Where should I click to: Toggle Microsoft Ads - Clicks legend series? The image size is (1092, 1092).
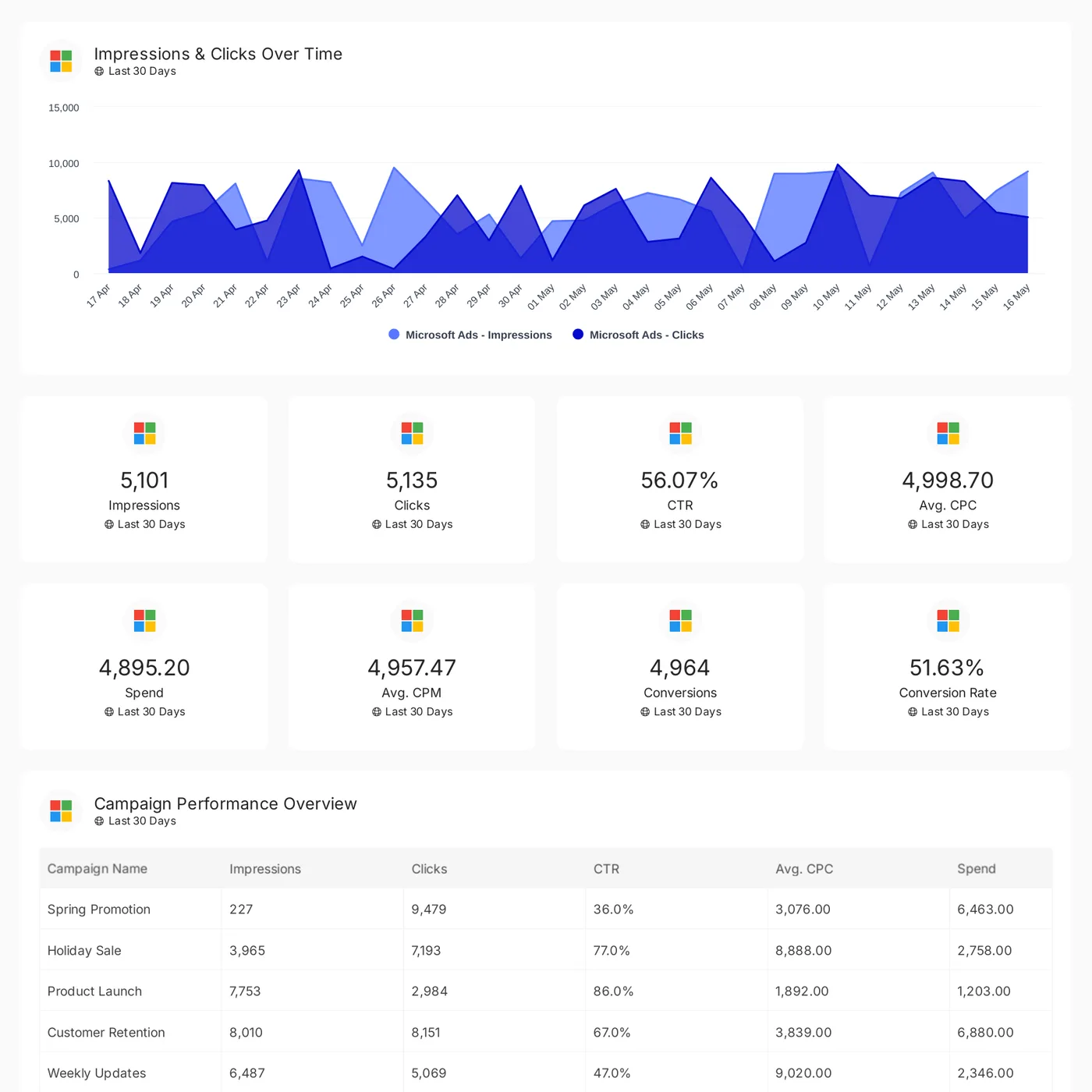pyautogui.click(x=638, y=335)
